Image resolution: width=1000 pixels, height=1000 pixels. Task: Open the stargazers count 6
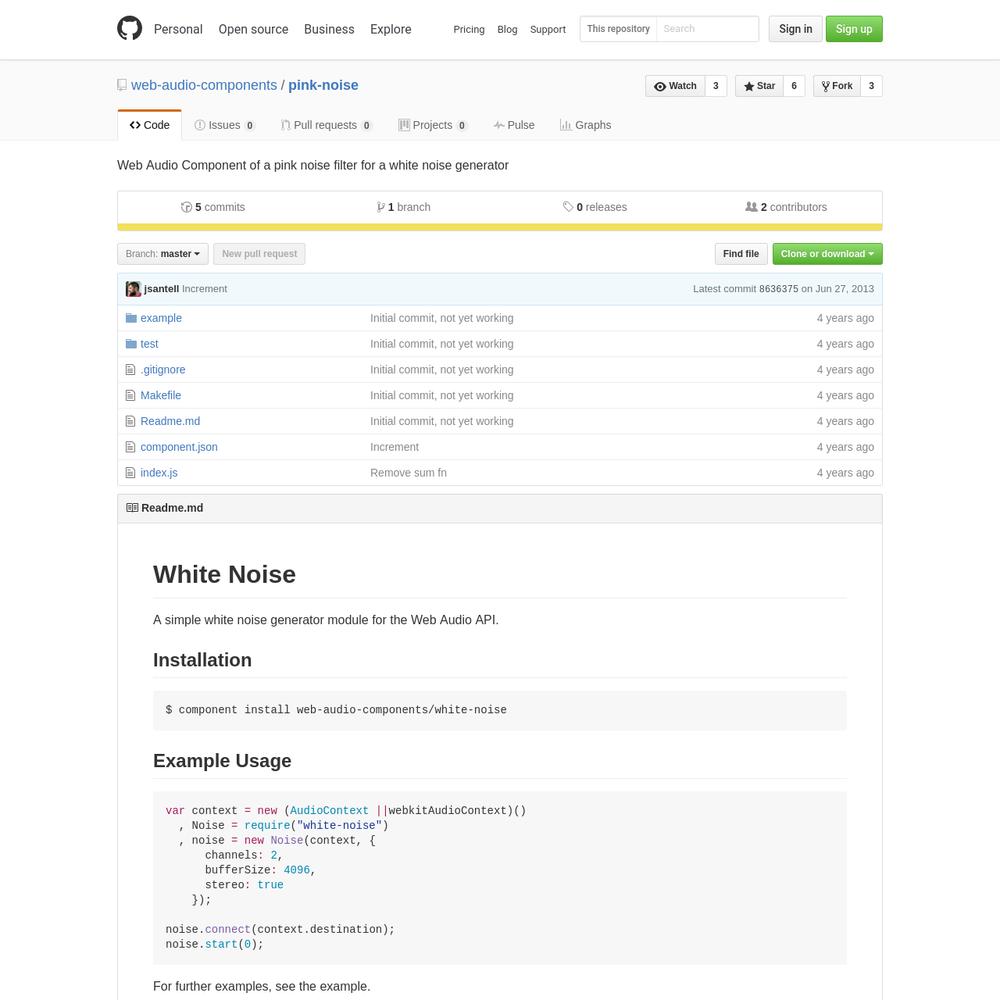[x=794, y=86]
